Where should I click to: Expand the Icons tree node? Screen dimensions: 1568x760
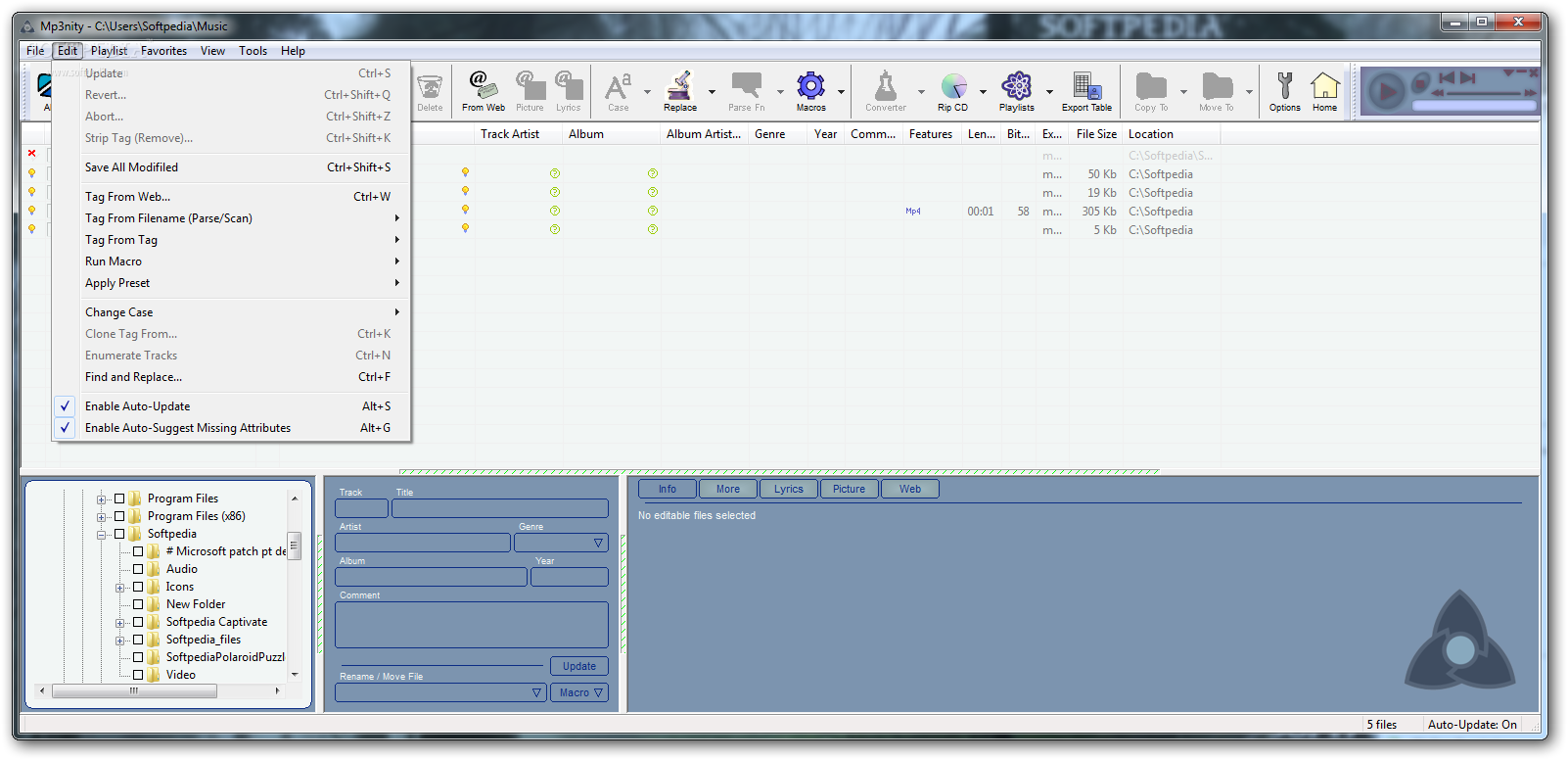[119, 588]
